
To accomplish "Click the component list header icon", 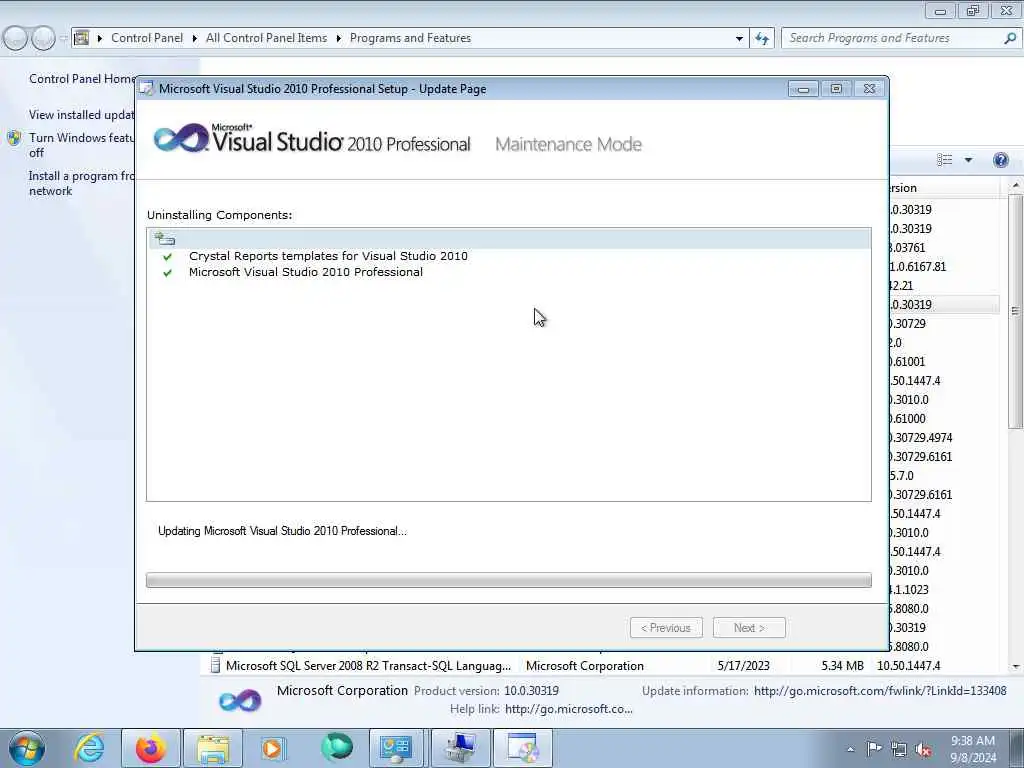I will [x=165, y=238].
